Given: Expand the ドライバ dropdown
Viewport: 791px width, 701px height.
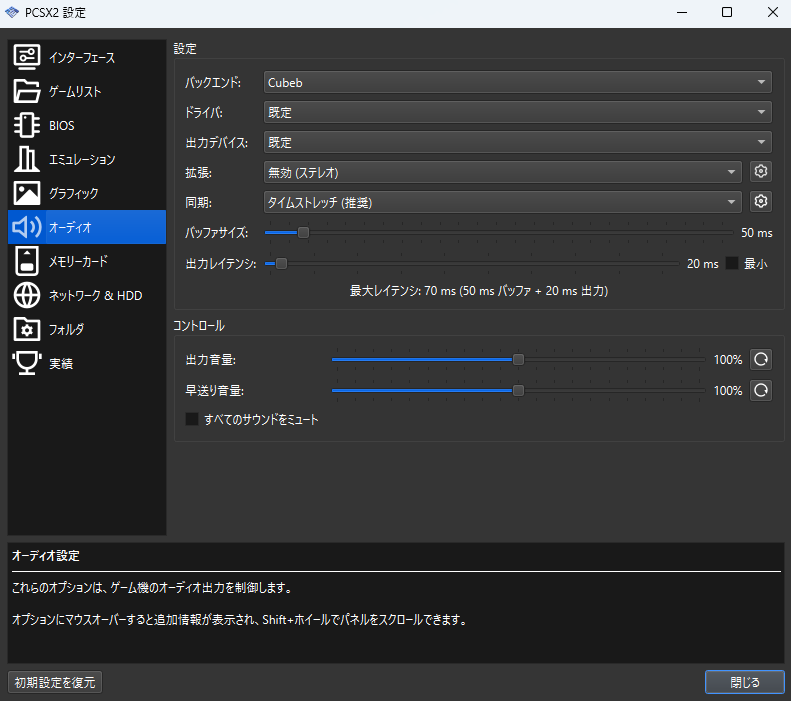Looking at the screenshot, I should point(518,112).
